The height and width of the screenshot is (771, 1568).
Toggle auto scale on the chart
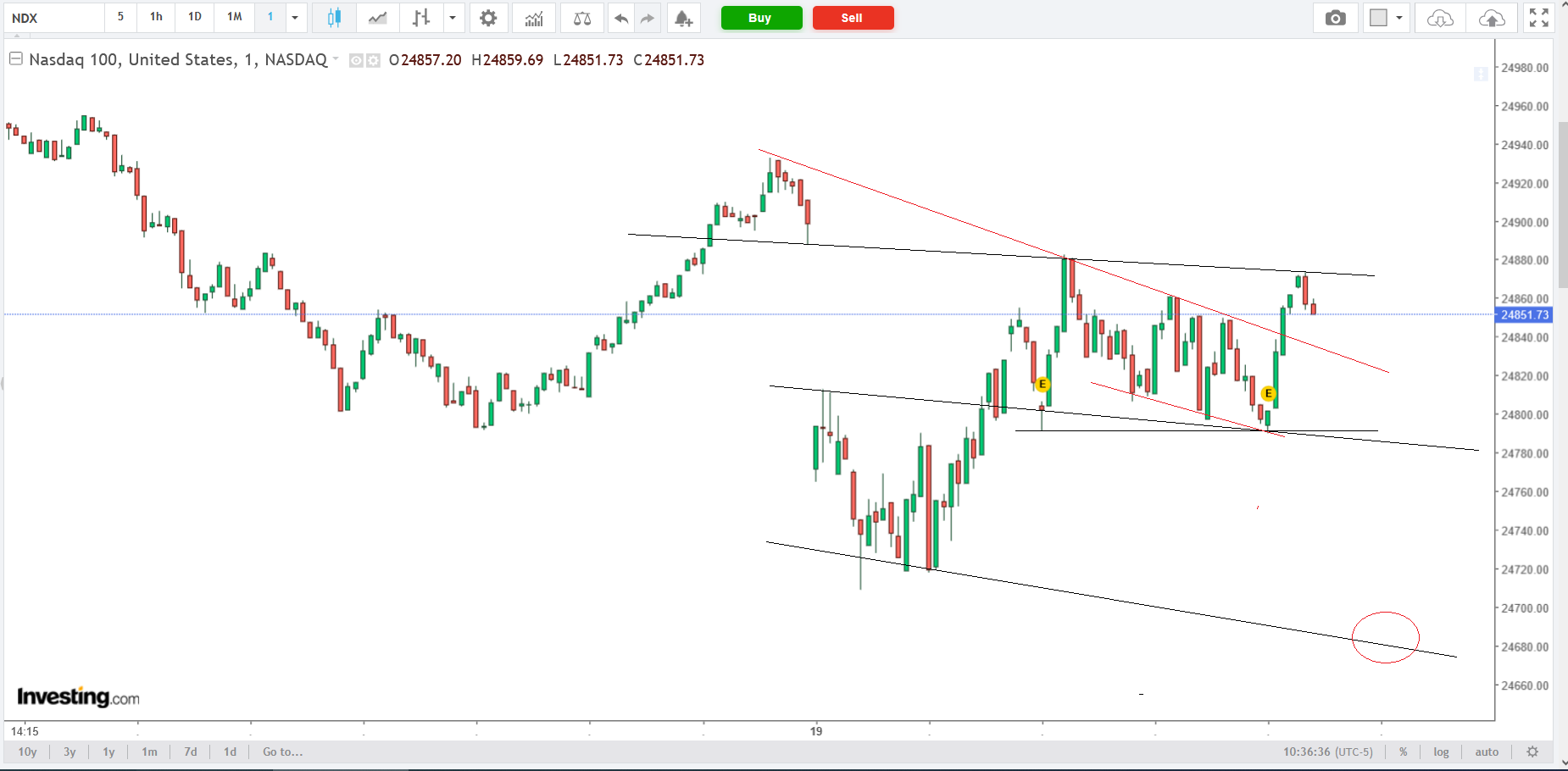coord(1487,752)
